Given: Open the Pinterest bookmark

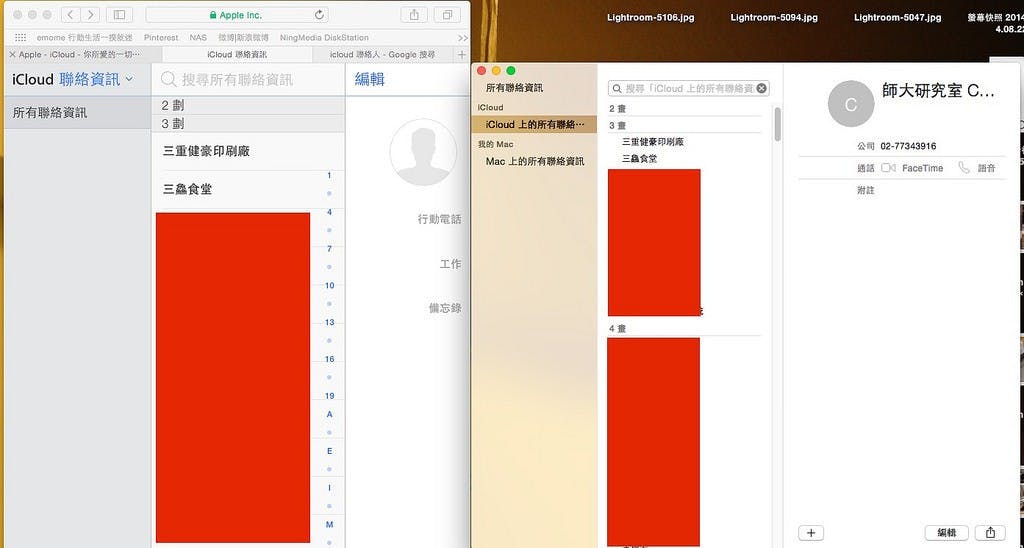Looking at the screenshot, I should [161, 38].
